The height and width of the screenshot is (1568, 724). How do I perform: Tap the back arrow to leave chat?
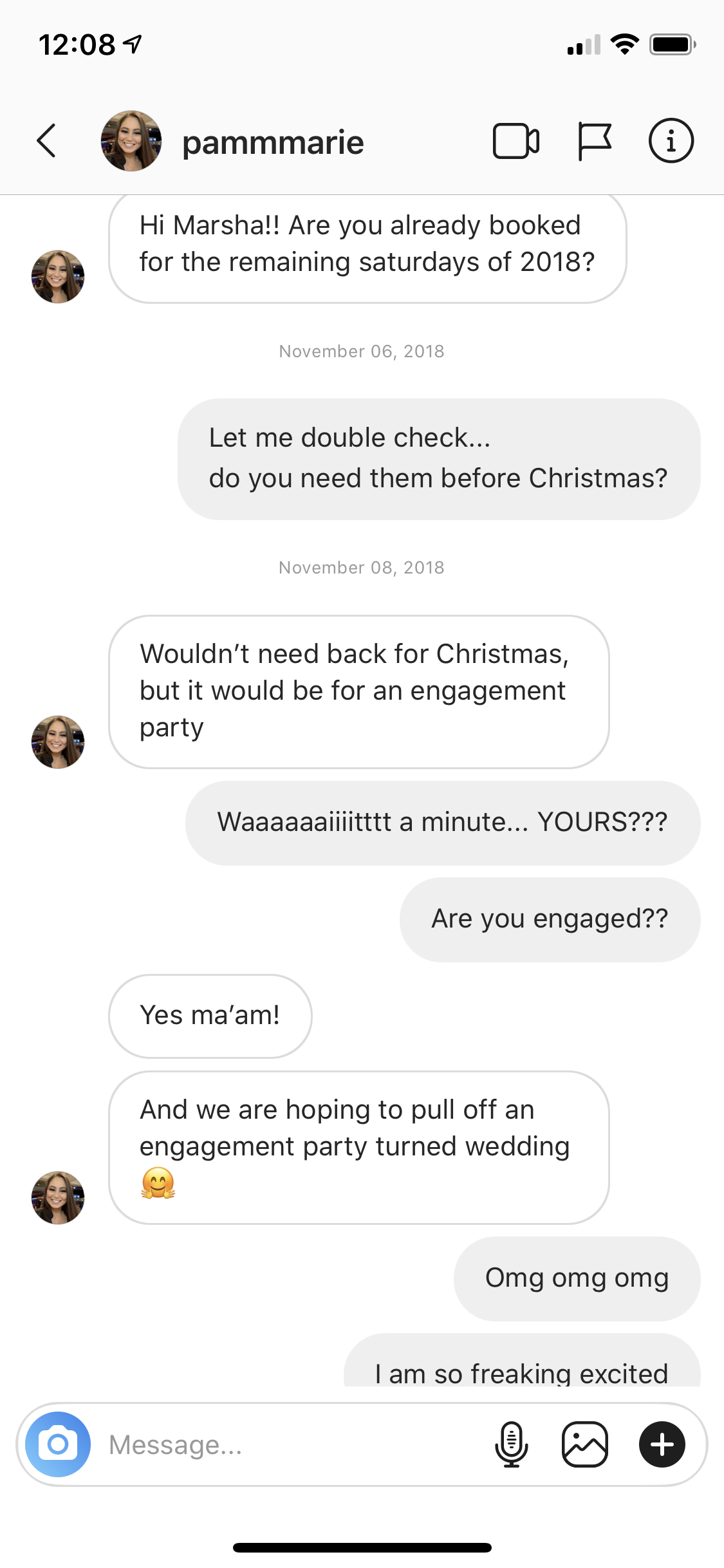pos(46,140)
